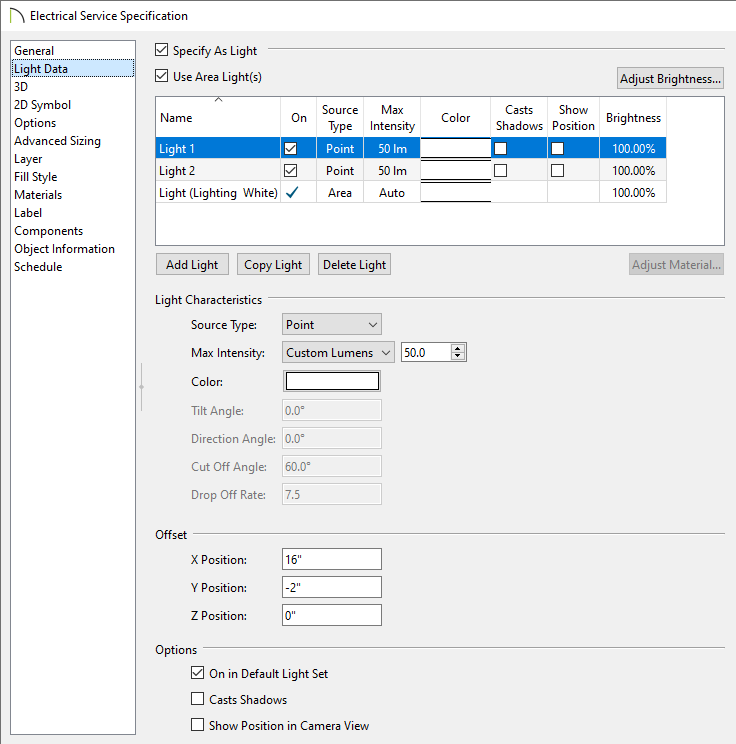Select the Light Data panel
Screen dimensions: 736x744
click(73, 69)
